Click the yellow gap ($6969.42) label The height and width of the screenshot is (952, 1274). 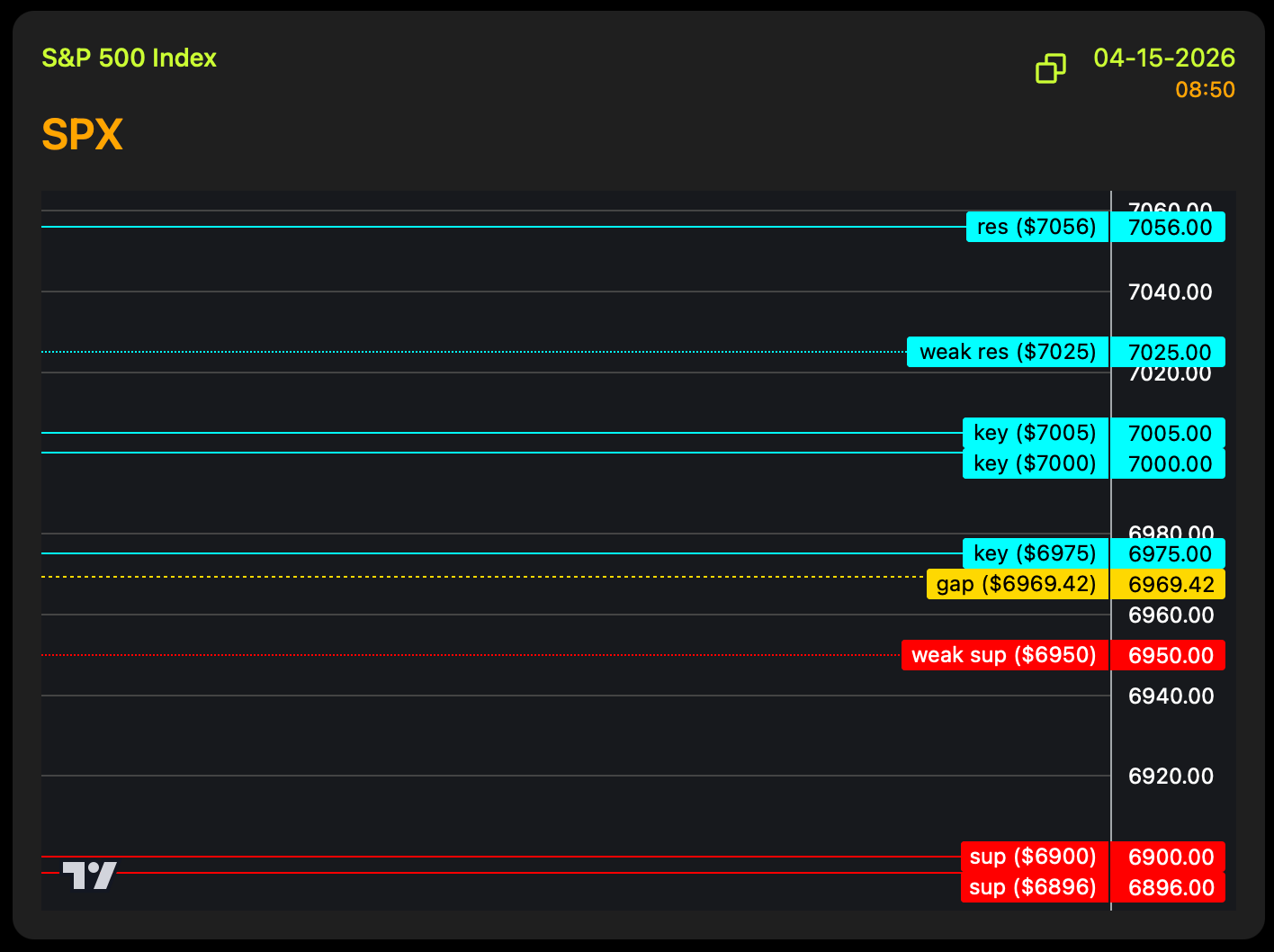tap(1017, 584)
